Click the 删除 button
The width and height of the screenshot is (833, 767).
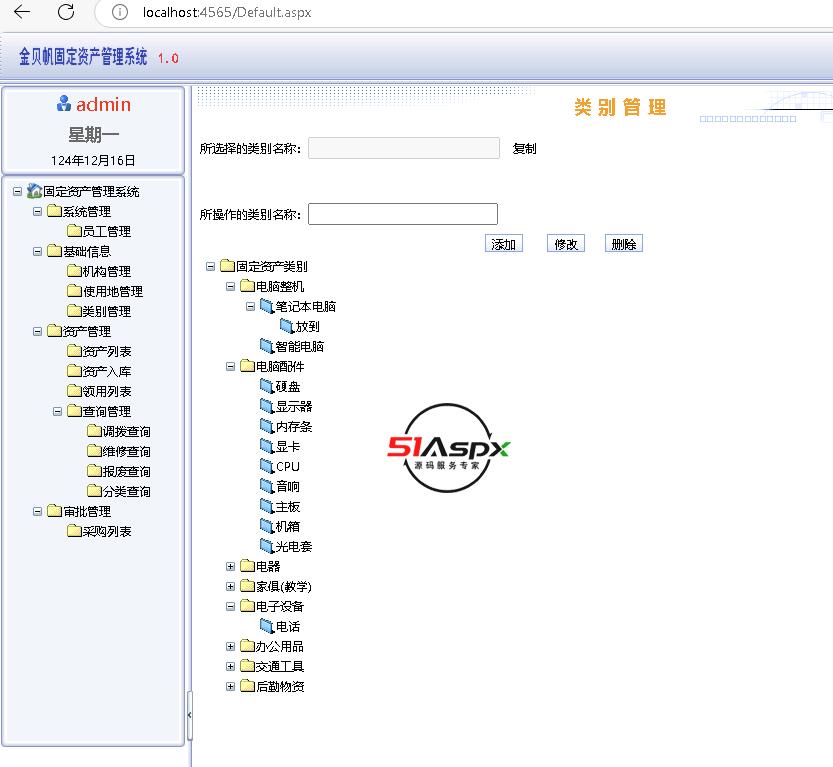(x=623, y=244)
